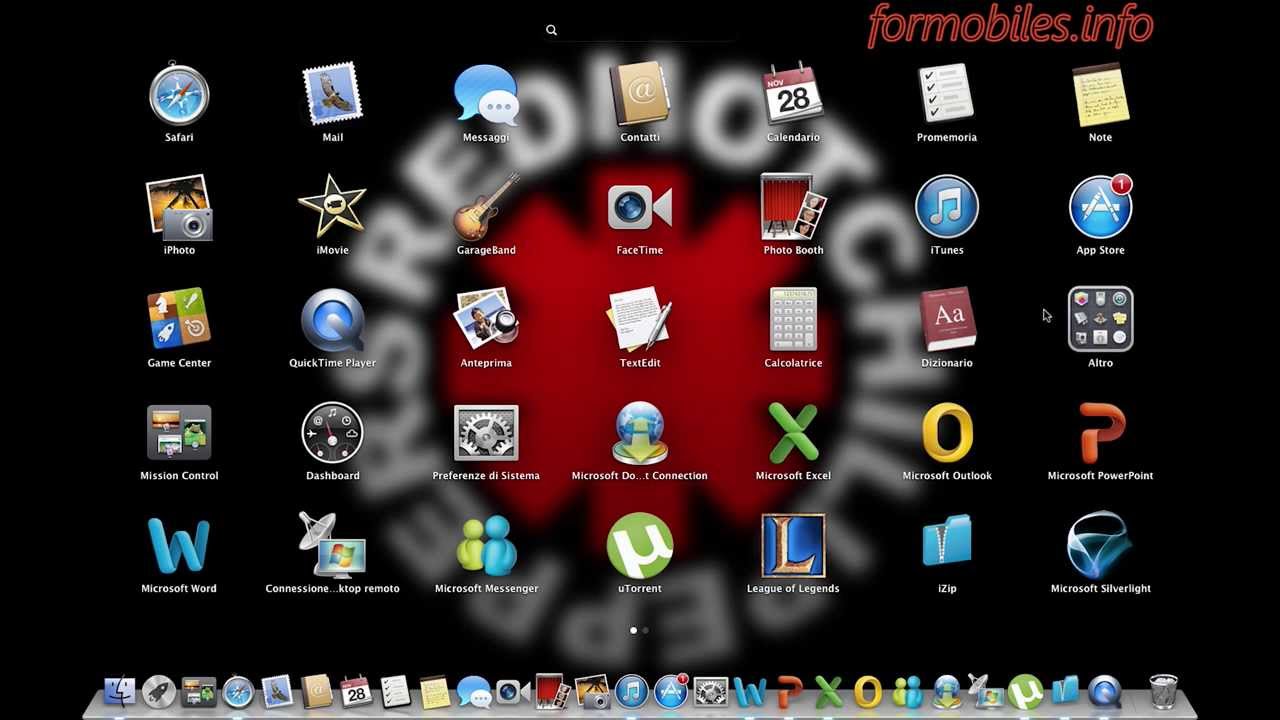The height and width of the screenshot is (720, 1280).
Task: Open Dizionario app
Action: (947, 320)
